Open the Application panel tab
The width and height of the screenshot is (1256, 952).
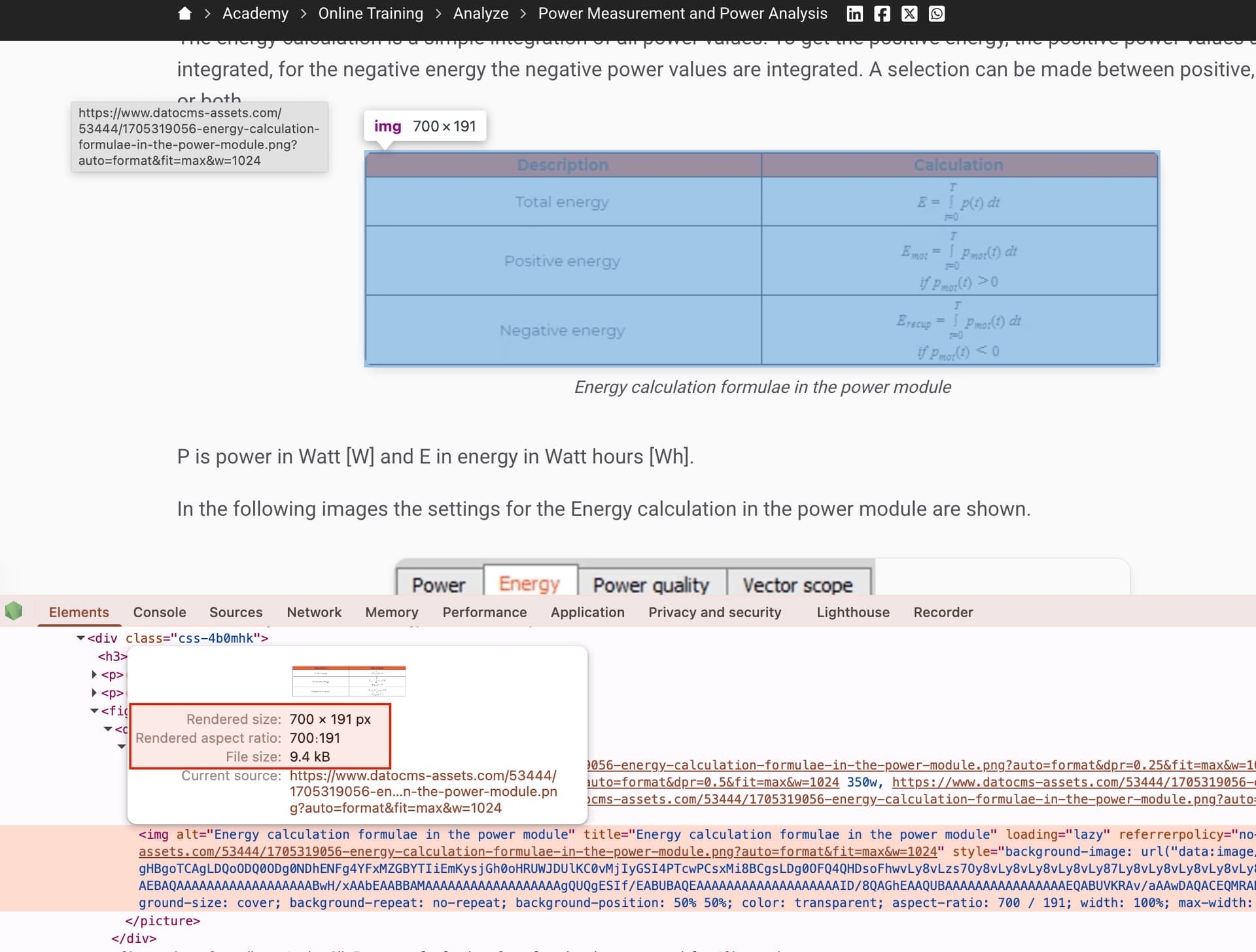pos(587,612)
